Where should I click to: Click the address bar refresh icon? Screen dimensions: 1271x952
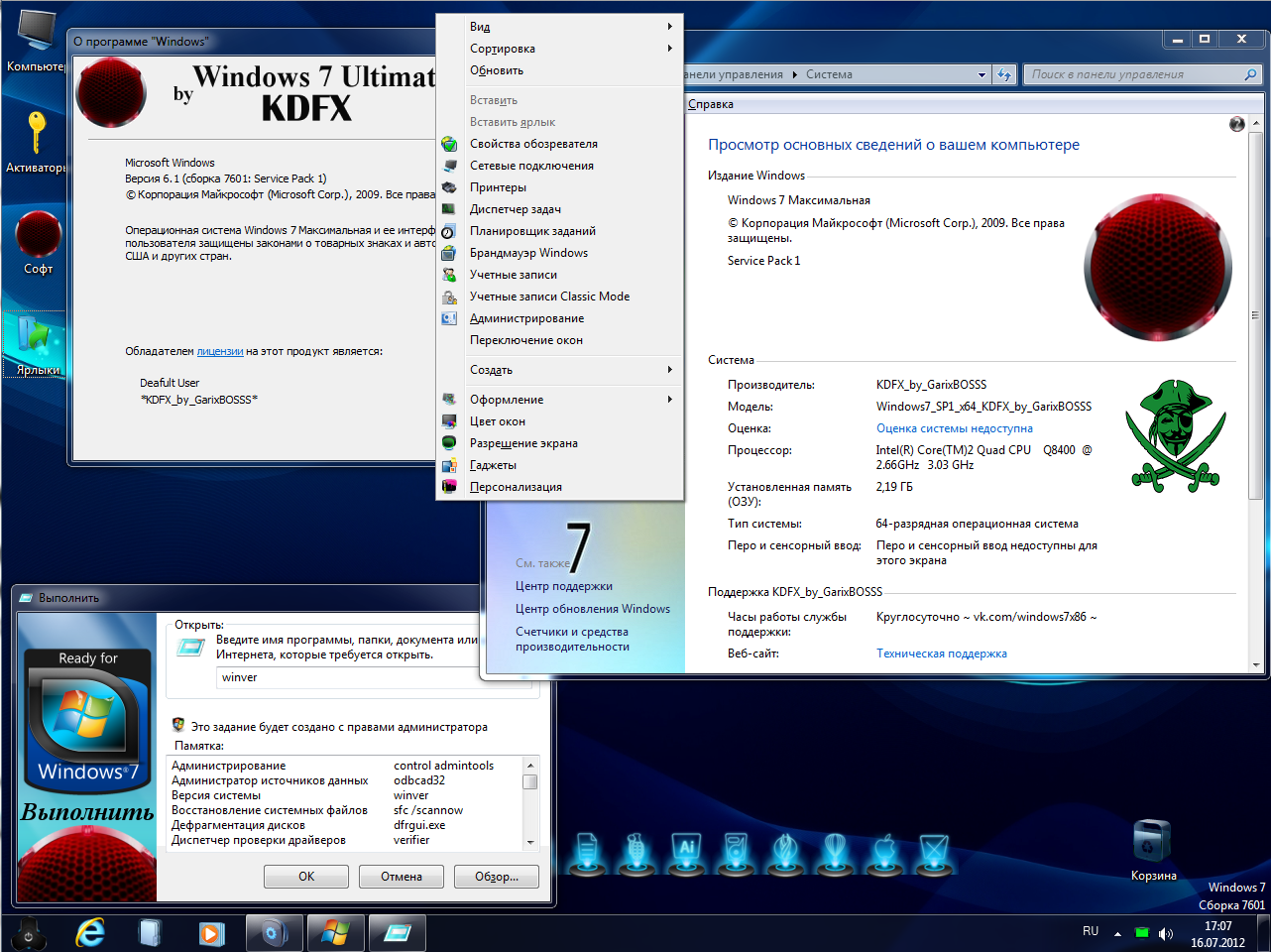[1004, 74]
